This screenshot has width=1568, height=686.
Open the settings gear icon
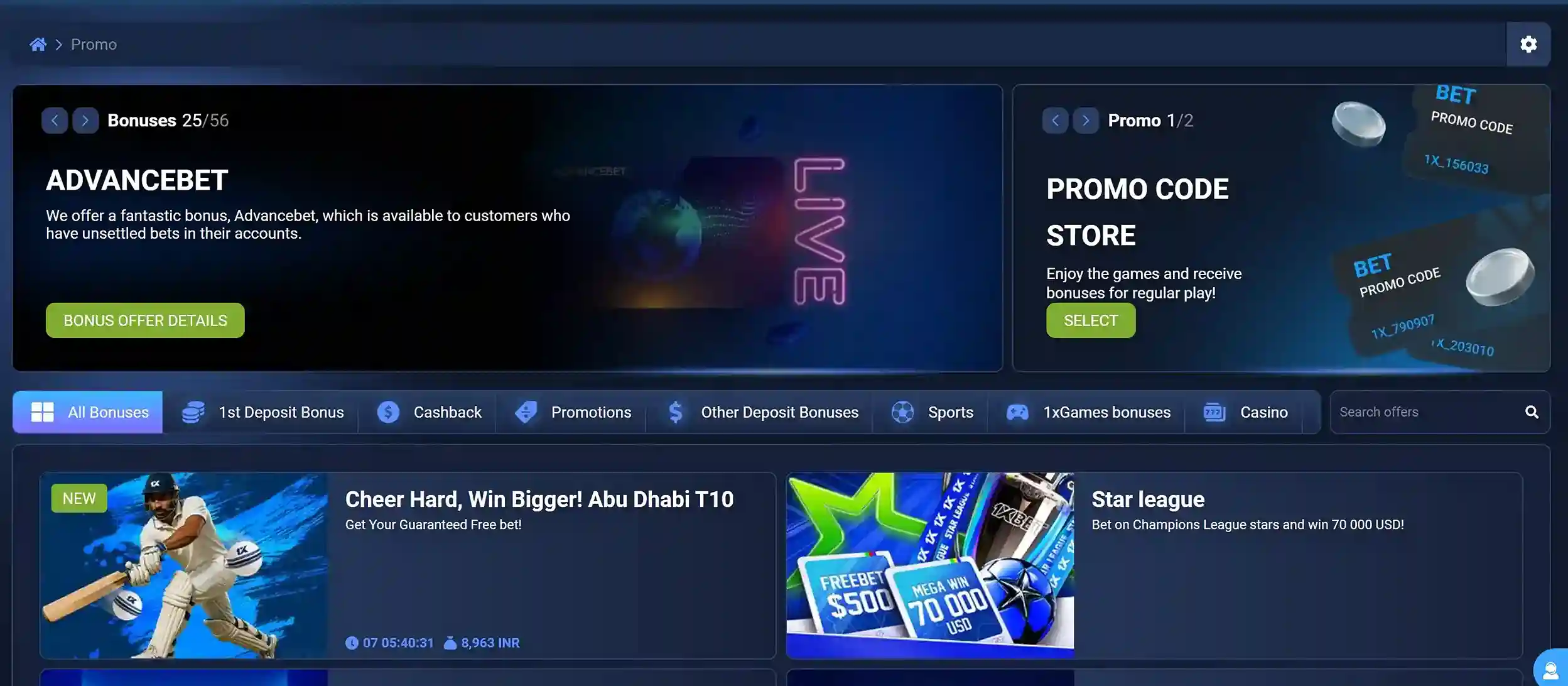[1528, 45]
